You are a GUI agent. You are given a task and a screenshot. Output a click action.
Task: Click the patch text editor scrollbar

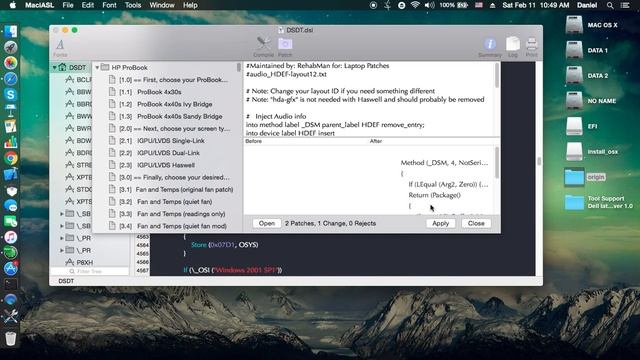point(497,75)
